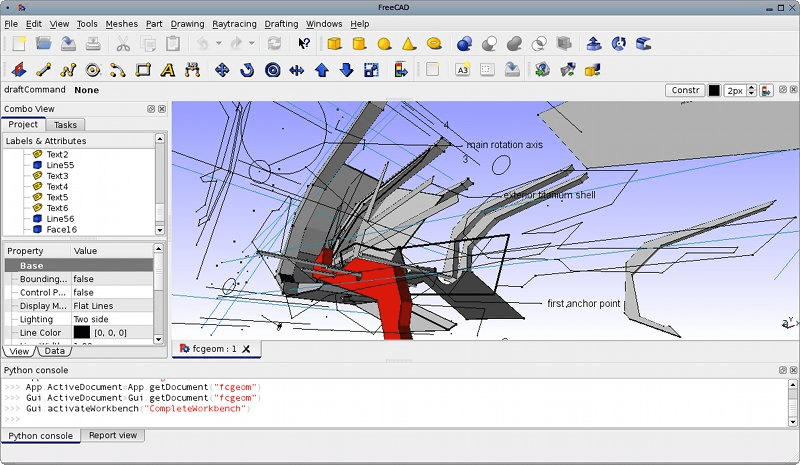Switch to the Tasks tab
800x465 pixels.
(x=66, y=125)
